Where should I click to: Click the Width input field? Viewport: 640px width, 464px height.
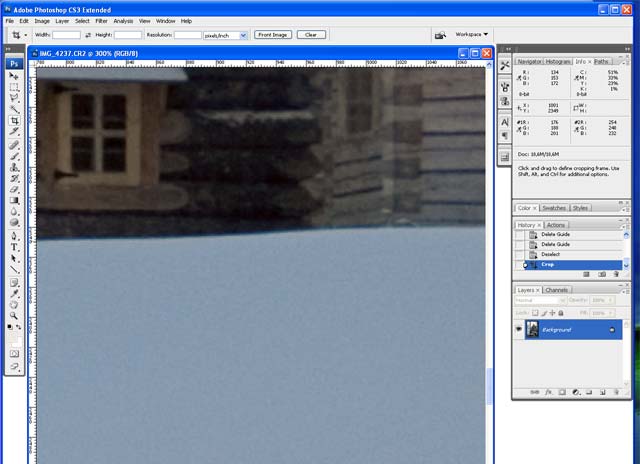(65, 34)
